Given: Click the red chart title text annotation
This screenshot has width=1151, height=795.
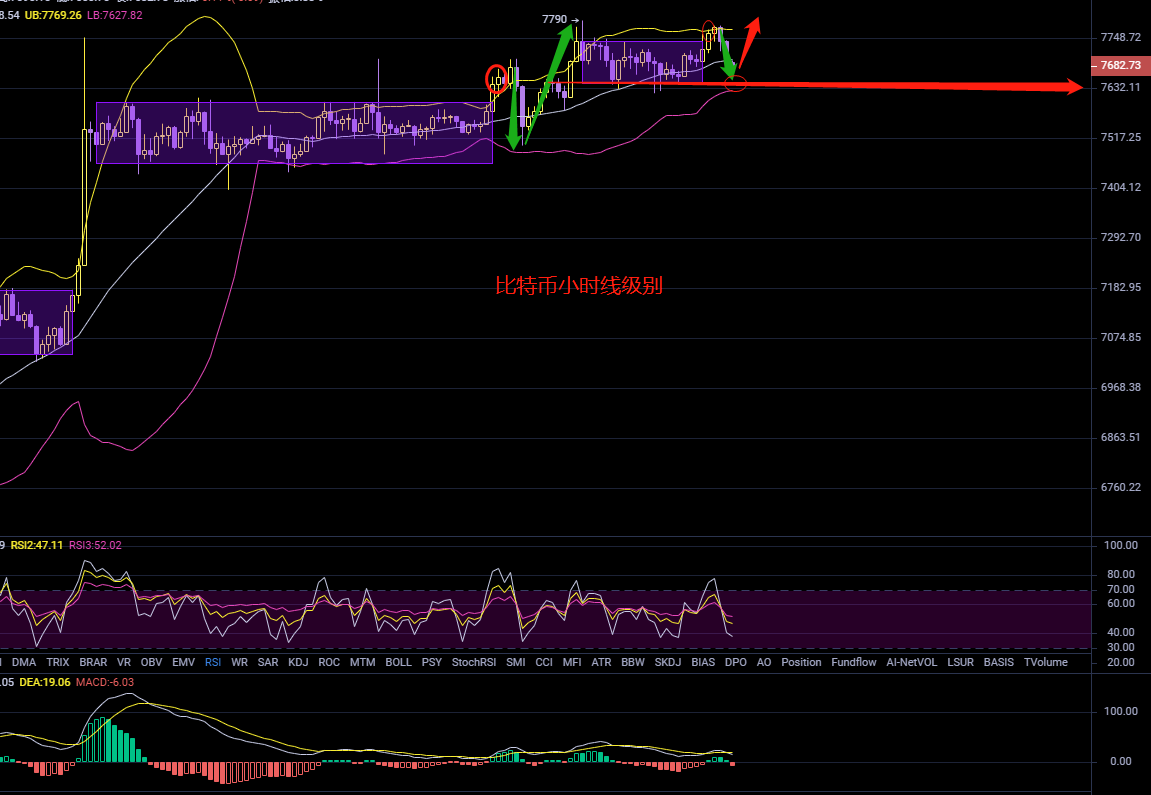Looking at the screenshot, I should (579, 286).
